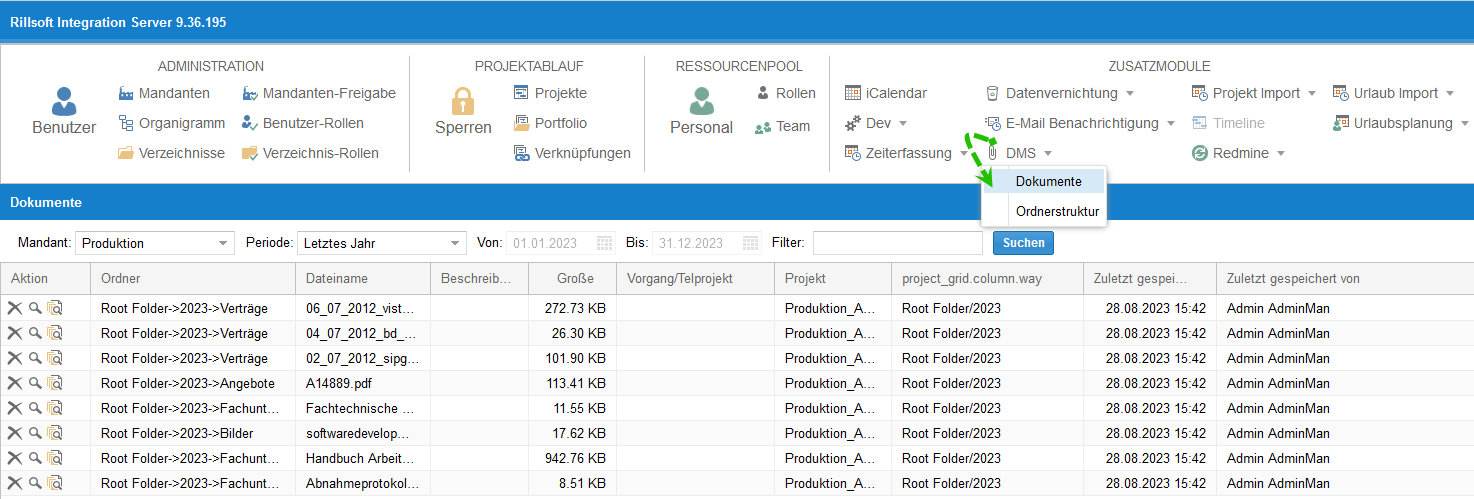Select Dokumente in DMS menu
The height and width of the screenshot is (499, 1474).
[1044, 181]
